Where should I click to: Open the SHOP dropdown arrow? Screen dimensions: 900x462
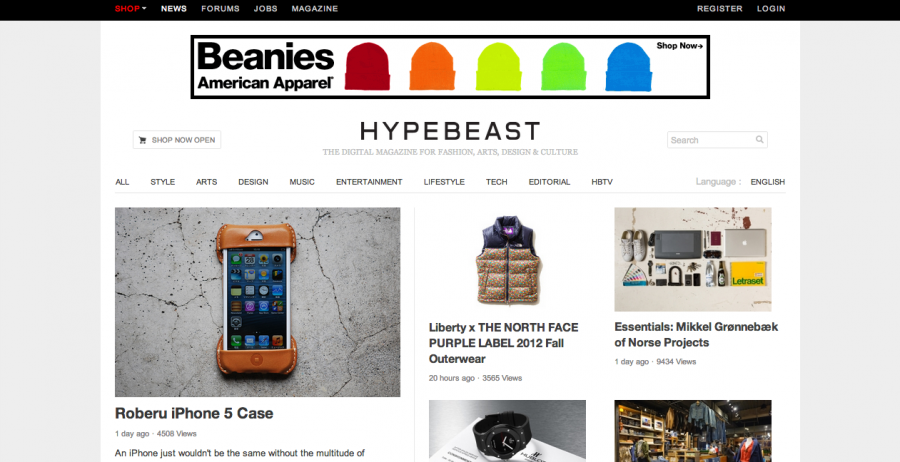(144, 9)
